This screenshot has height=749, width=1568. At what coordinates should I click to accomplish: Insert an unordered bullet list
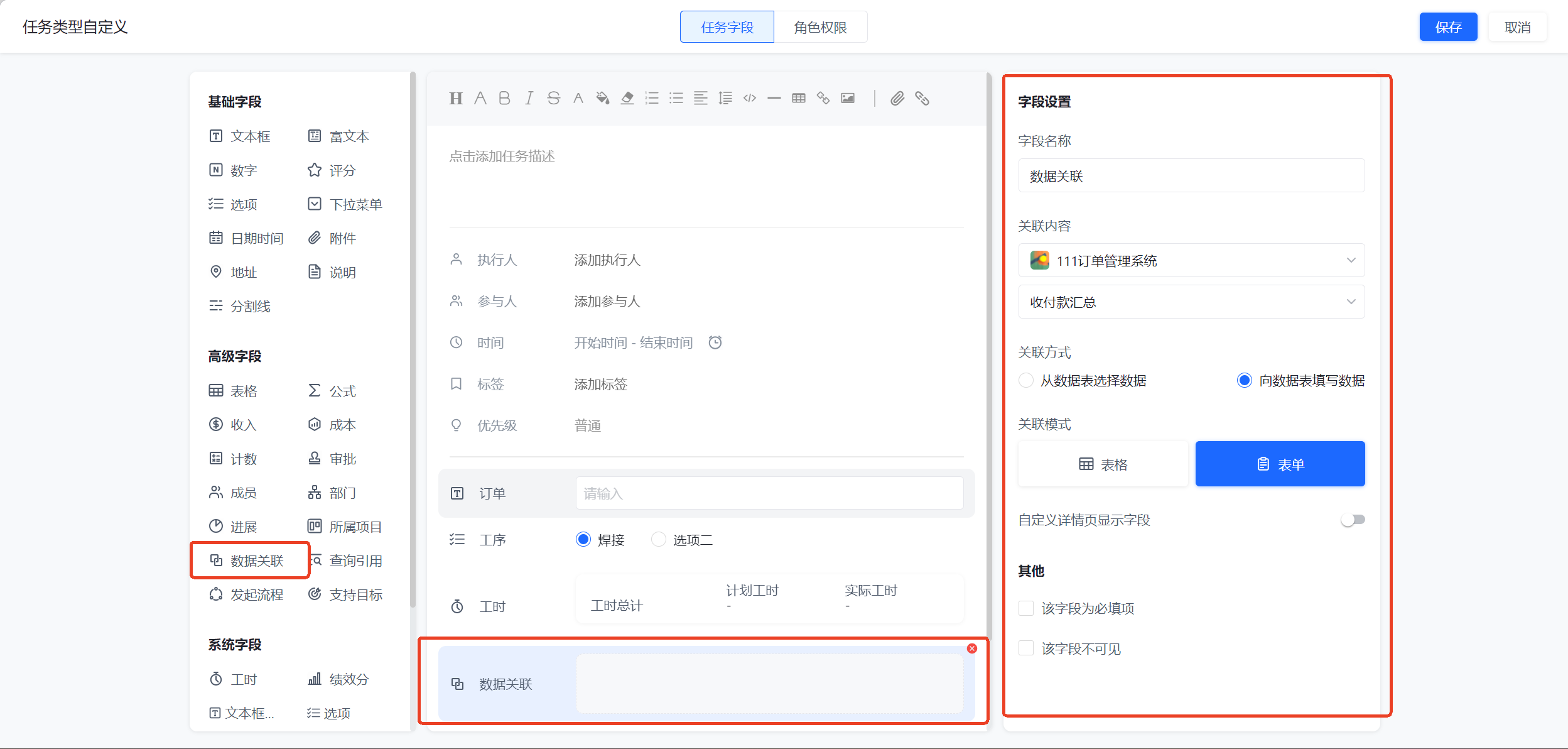(x=676, y=98)
